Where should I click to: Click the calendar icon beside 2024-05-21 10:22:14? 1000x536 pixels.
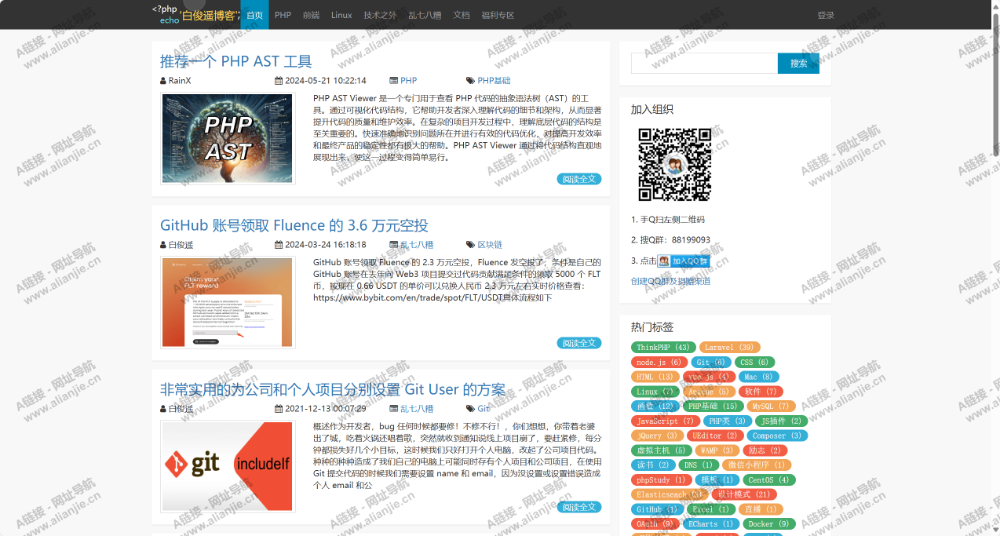coord(279,80)
